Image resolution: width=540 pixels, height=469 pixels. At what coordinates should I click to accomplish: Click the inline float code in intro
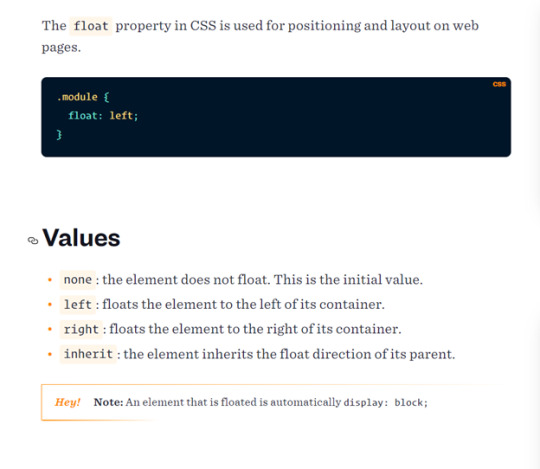point(91,26)
